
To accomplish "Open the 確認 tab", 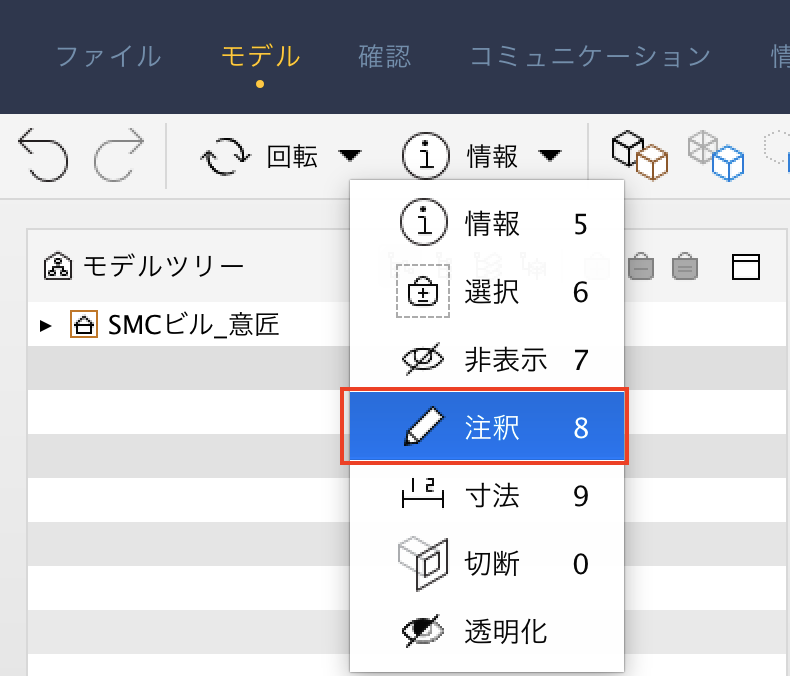I will pos(384,56).
